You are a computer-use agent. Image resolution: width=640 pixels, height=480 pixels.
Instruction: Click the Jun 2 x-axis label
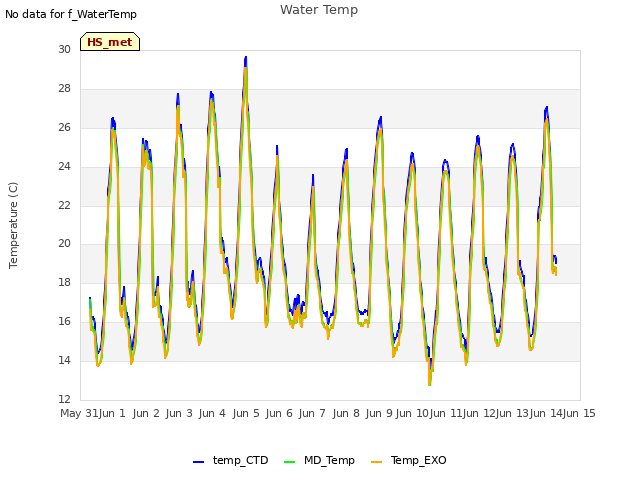click(146, 413)
